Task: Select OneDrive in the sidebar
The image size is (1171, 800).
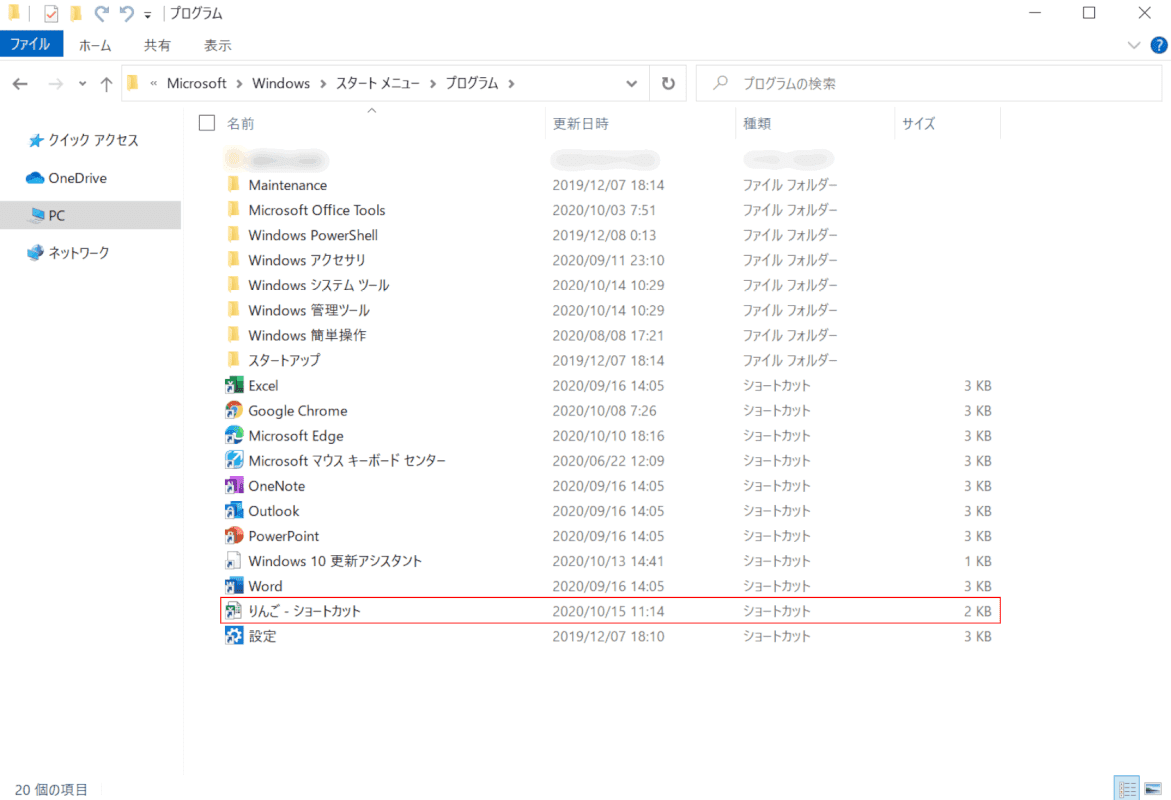Action: (78, 178)
